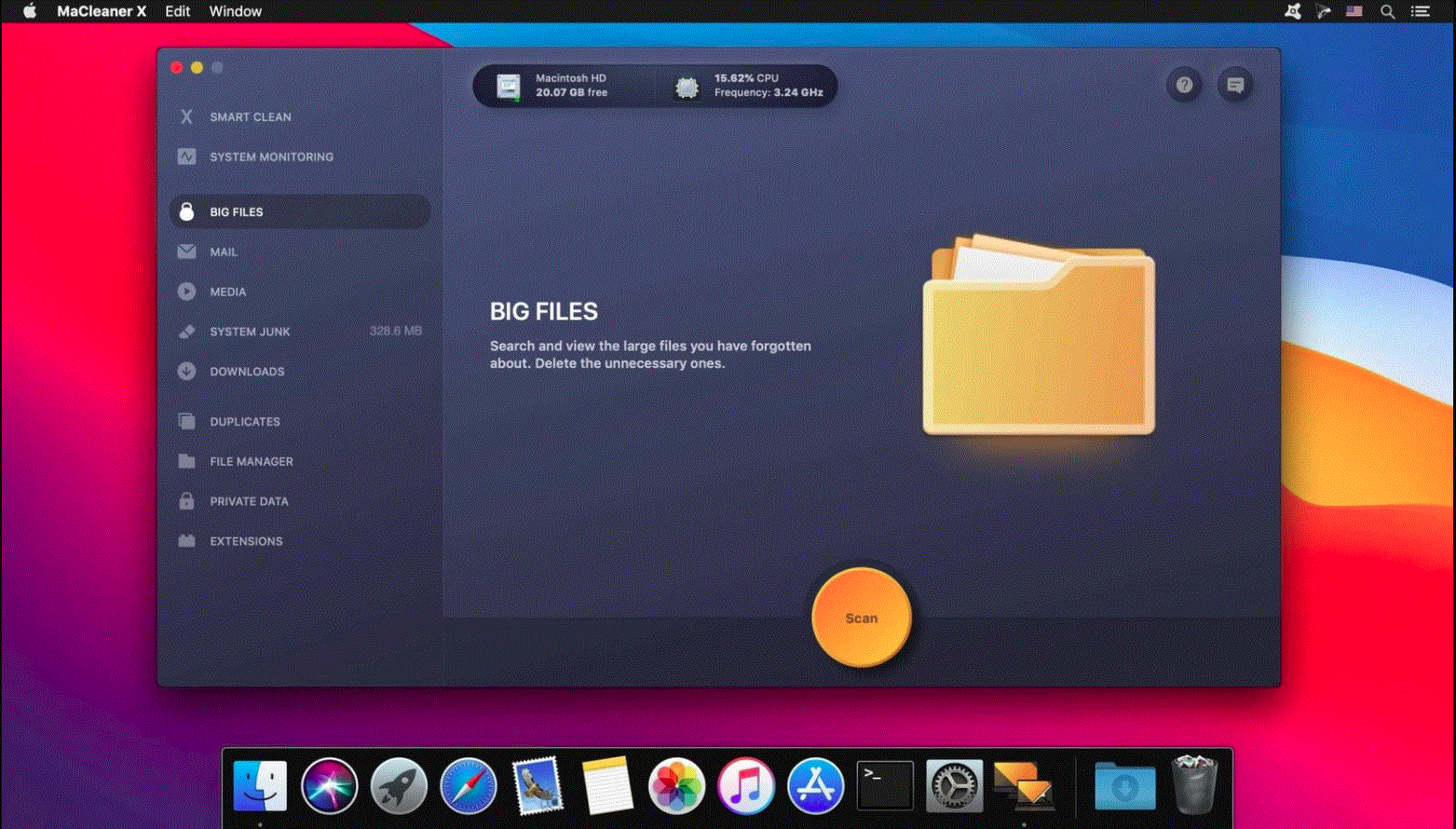Click the US flag input source icon
1456x829 pixels.
pos(1354,11)
